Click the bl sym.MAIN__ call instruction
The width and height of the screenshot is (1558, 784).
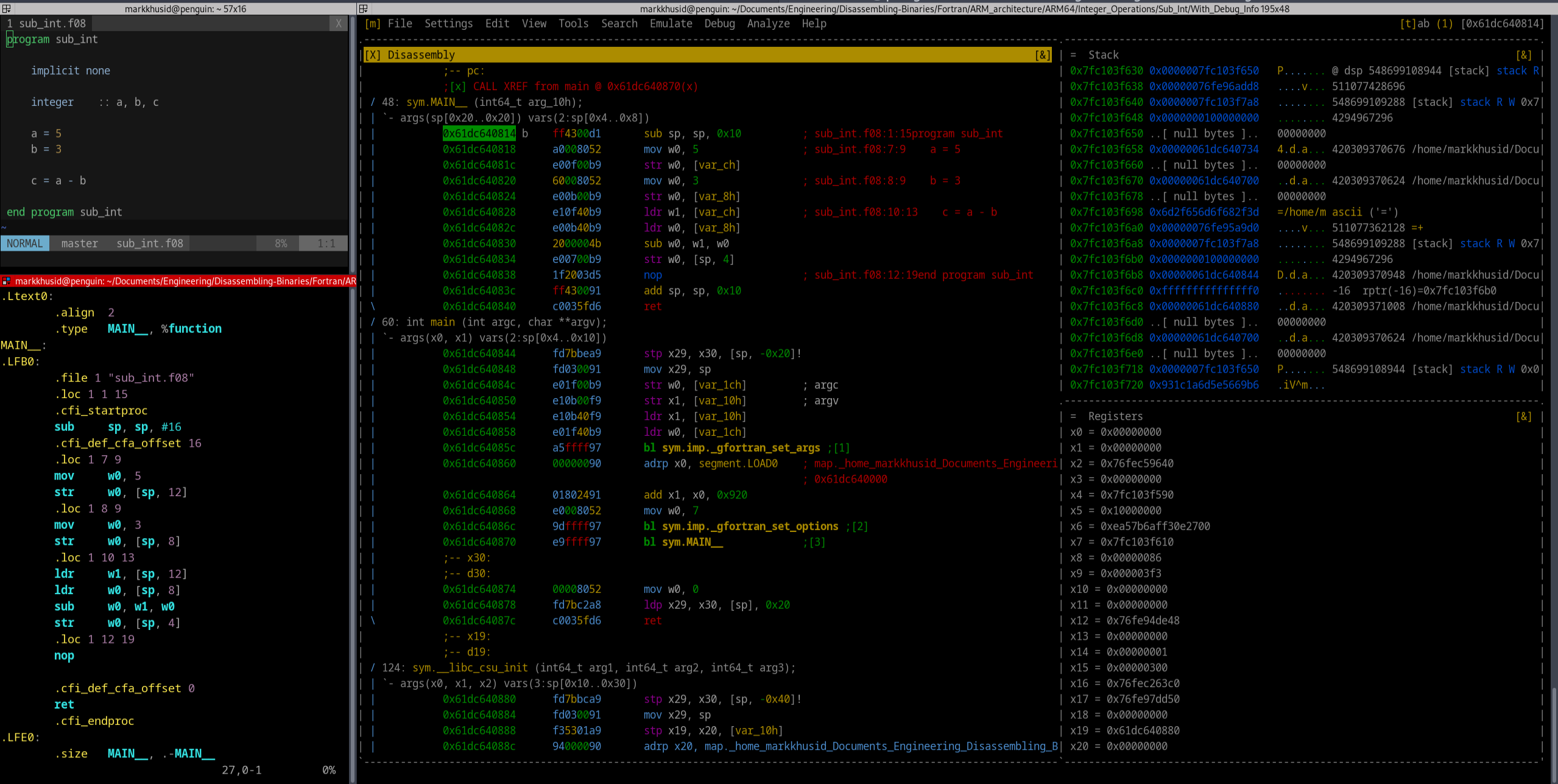pyautogui.click(x=683, y=542)
